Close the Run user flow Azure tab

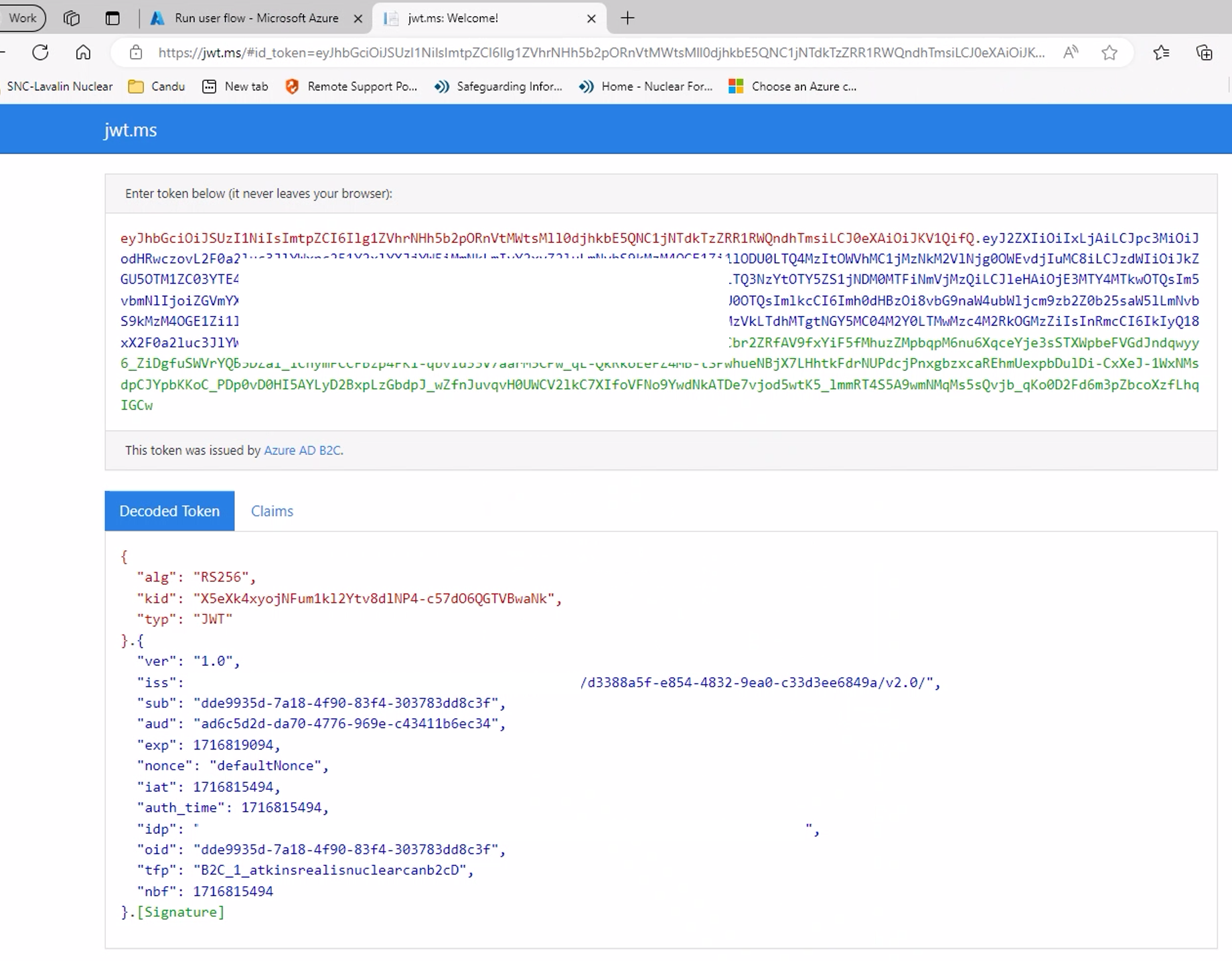pyautogui.click(x=358, y=19)
